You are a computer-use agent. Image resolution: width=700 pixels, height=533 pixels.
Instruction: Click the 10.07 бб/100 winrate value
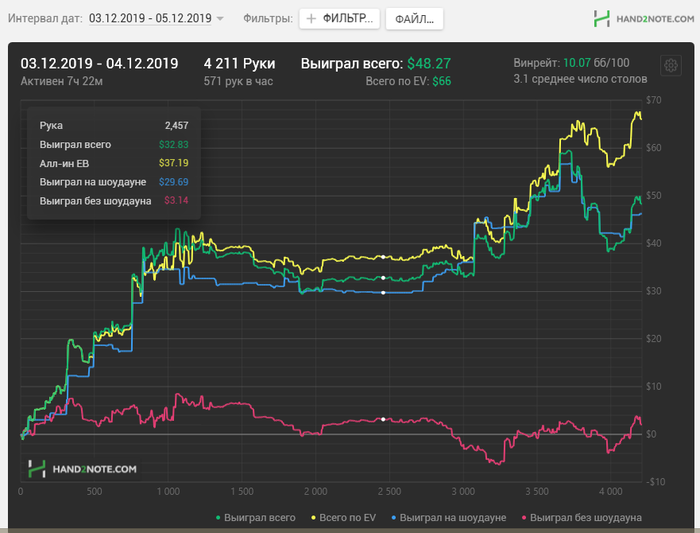(x=596, y=63)
